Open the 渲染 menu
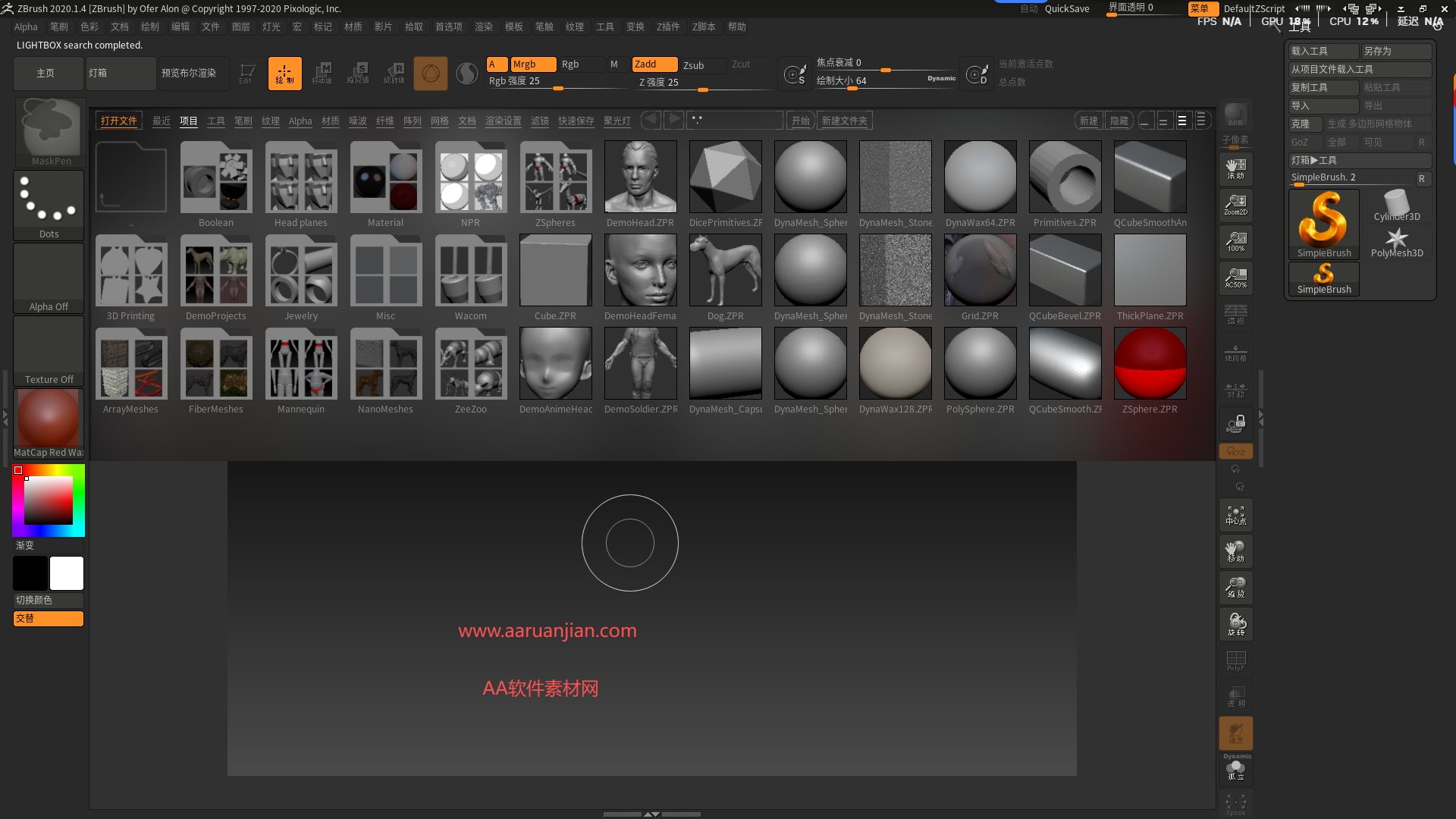Image resolution: width=1456 pixels, height=819 pixels. point(484,27)
